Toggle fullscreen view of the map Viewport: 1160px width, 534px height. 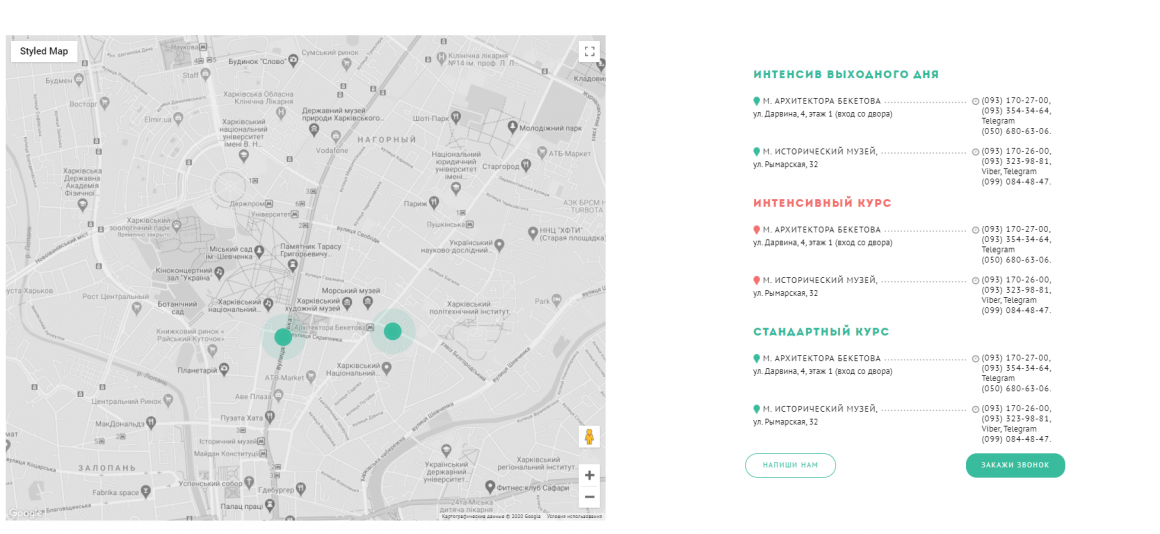click(589, 51)
